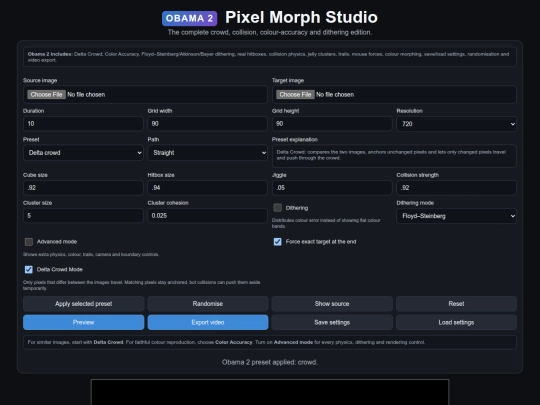The height and width of the screenshot is (405, 540).
Task: Click the OBAMA 2 badge logo
Action: (x=189, y=18)
